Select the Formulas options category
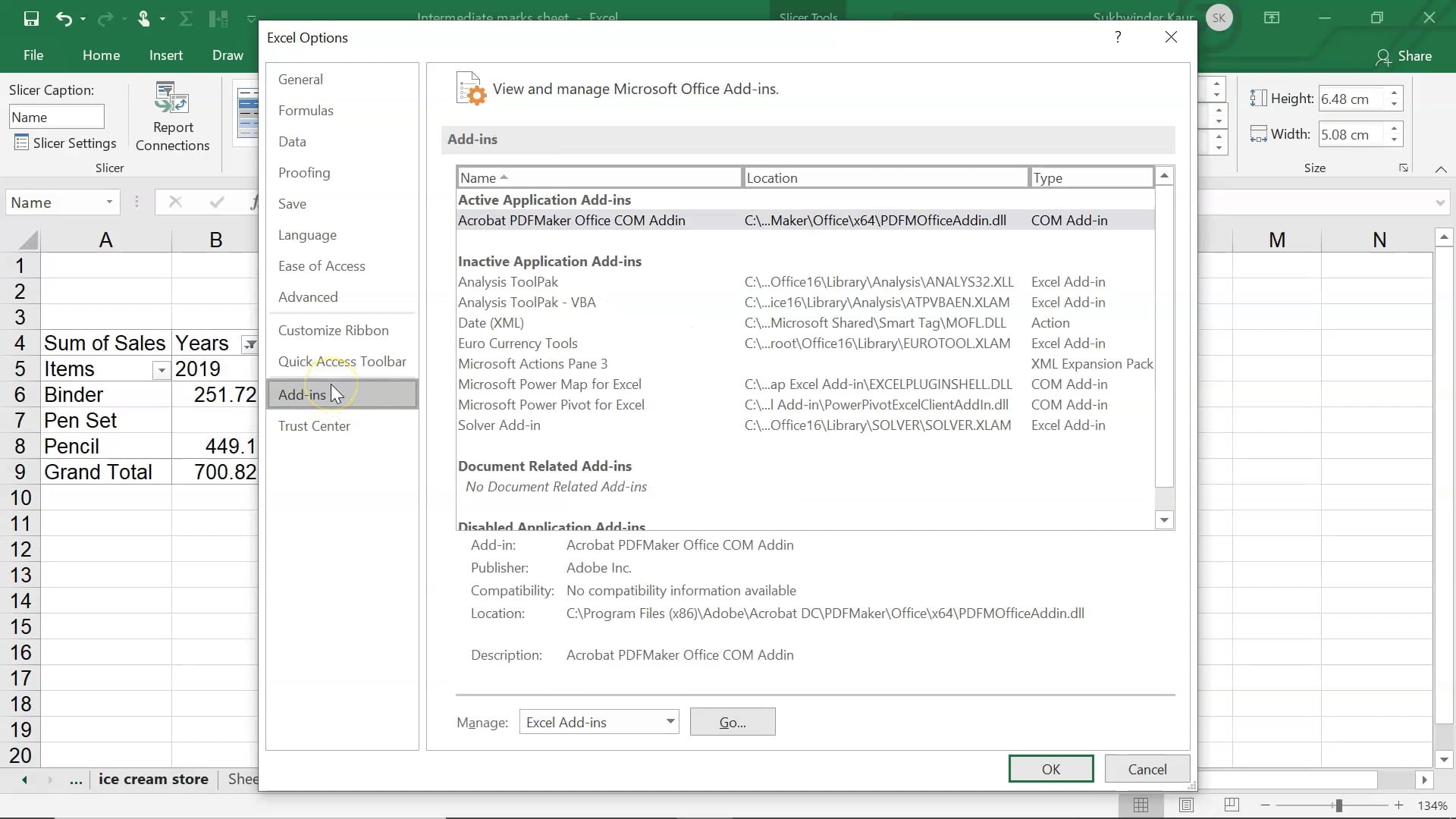Image resolution: width=1456 pixels, height=819 pixels. (342, 111)
